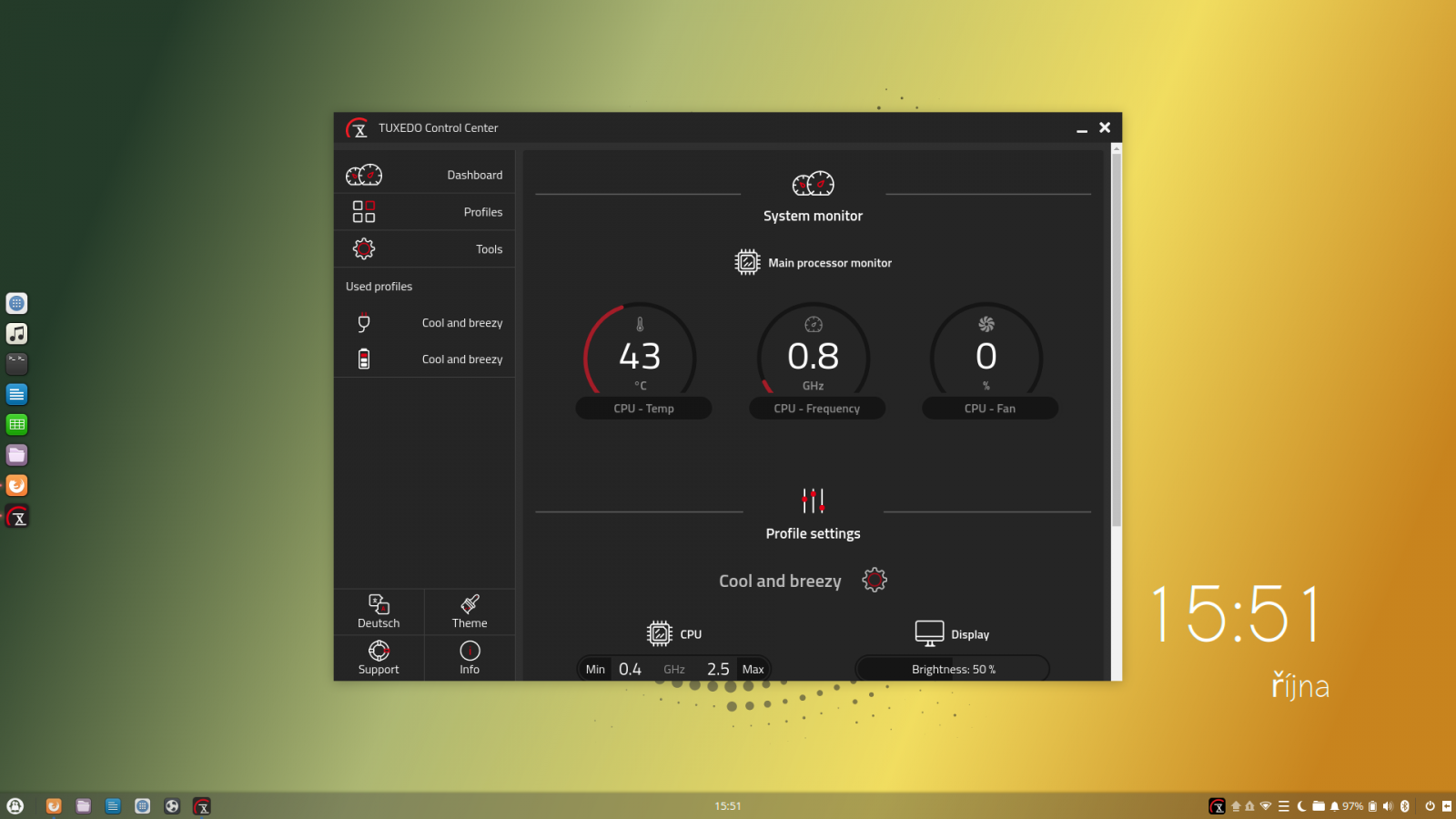
Task: Open the main menu penguin icon in taskbar
Action: 15,805
